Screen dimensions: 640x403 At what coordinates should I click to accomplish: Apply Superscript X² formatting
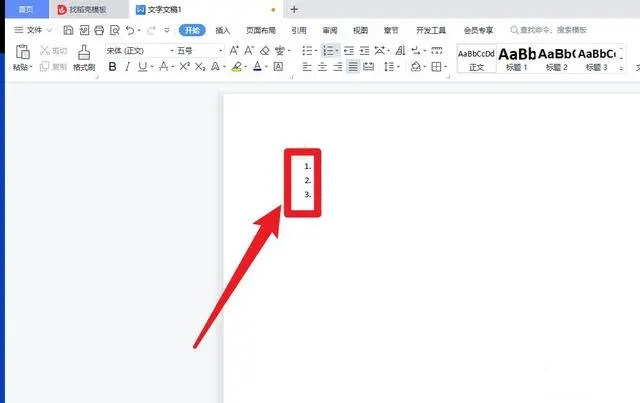[x=184, y=66]
